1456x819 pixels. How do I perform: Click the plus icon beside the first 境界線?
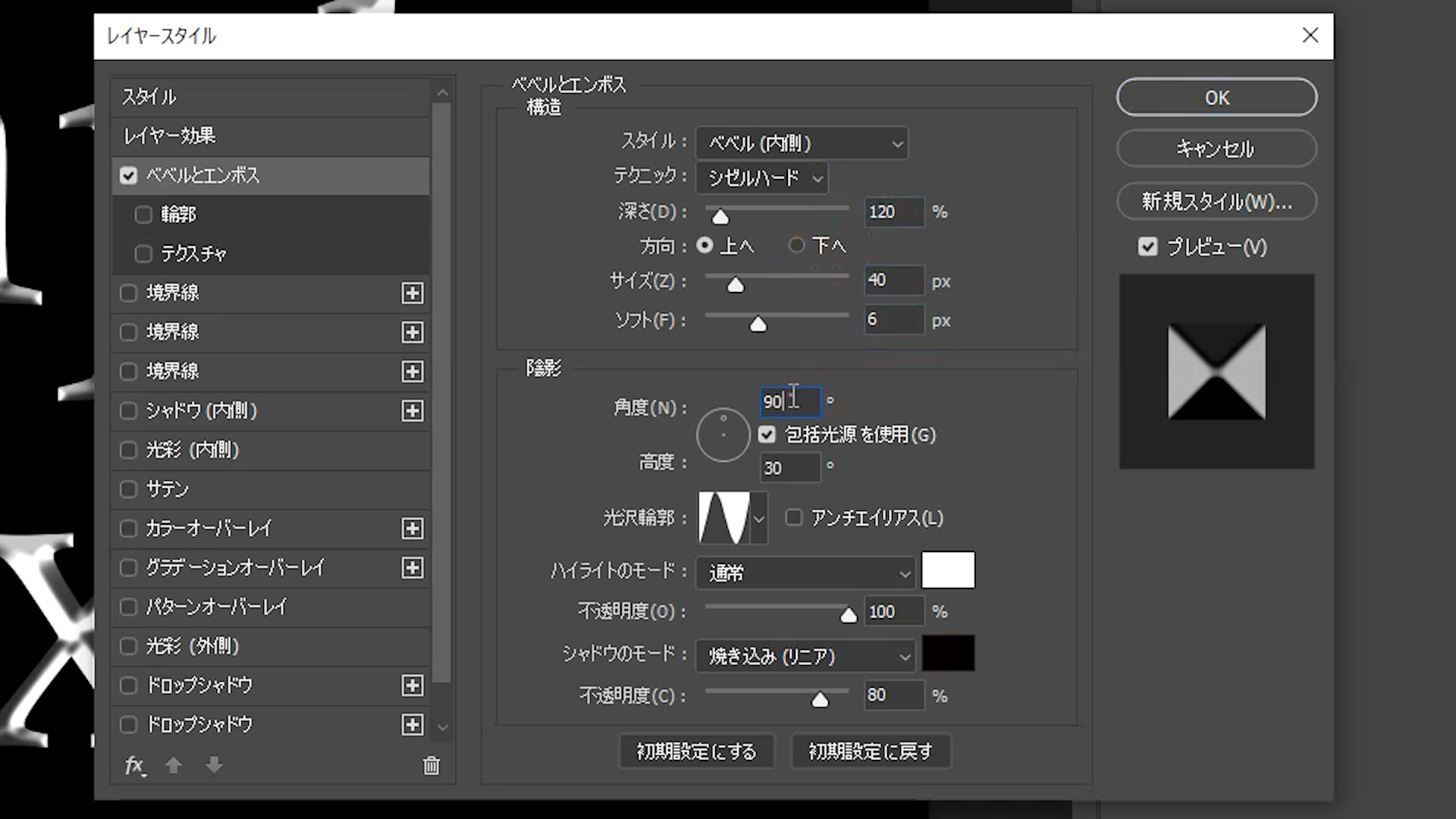point(412,293)
